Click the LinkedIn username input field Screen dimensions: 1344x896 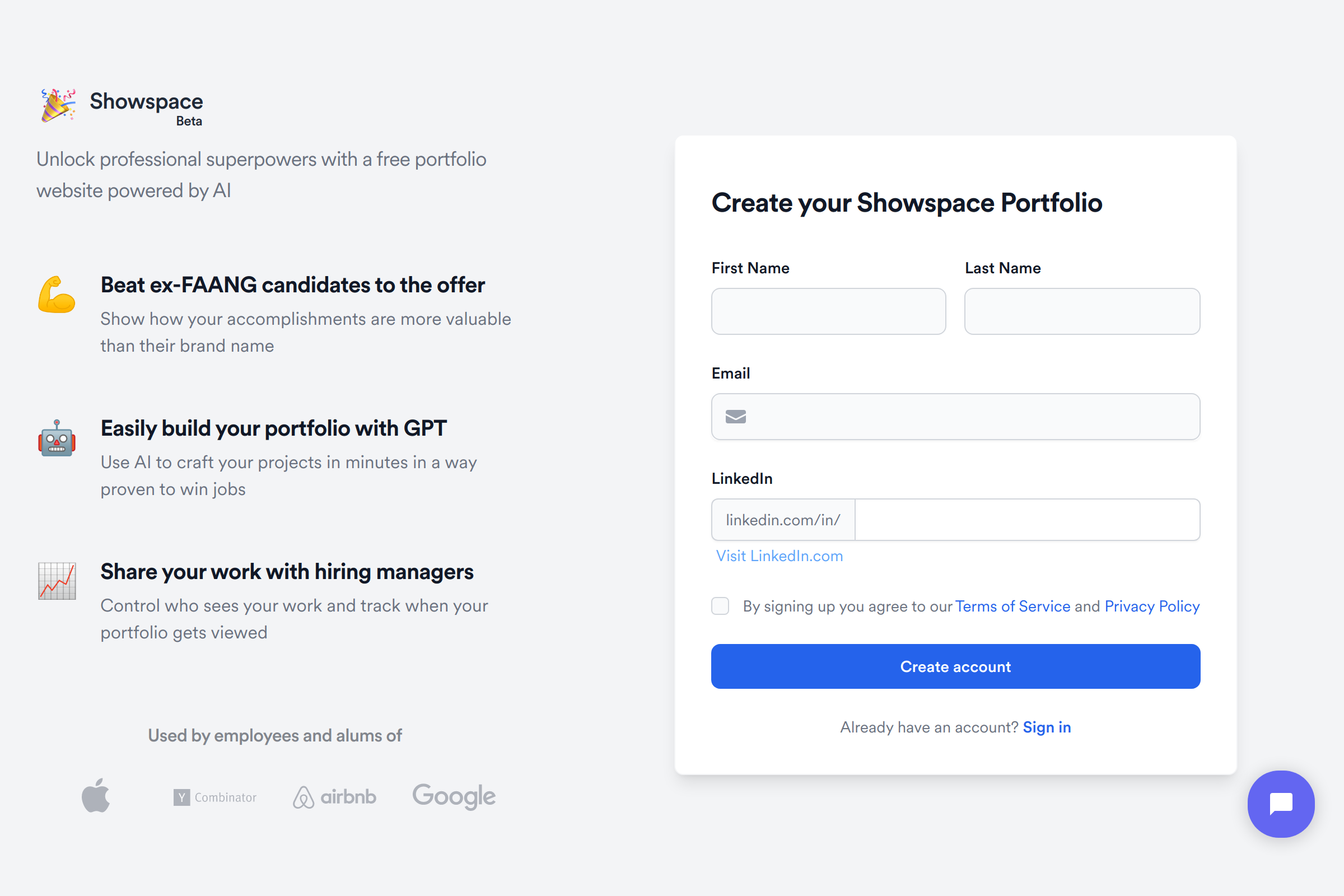[1027, 520]
